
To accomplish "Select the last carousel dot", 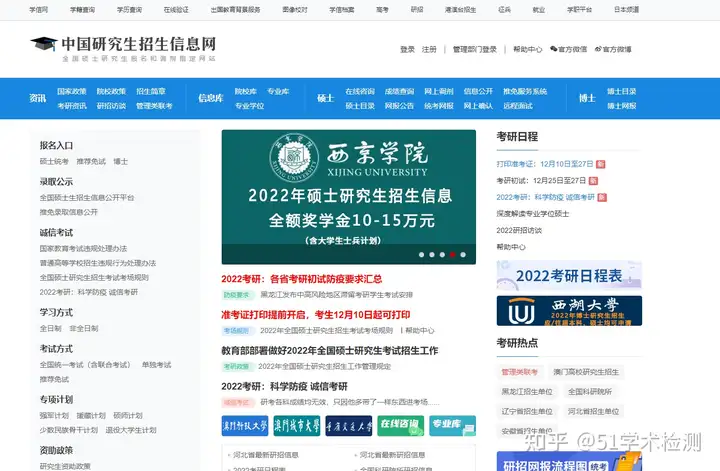I will click(463, 254).
